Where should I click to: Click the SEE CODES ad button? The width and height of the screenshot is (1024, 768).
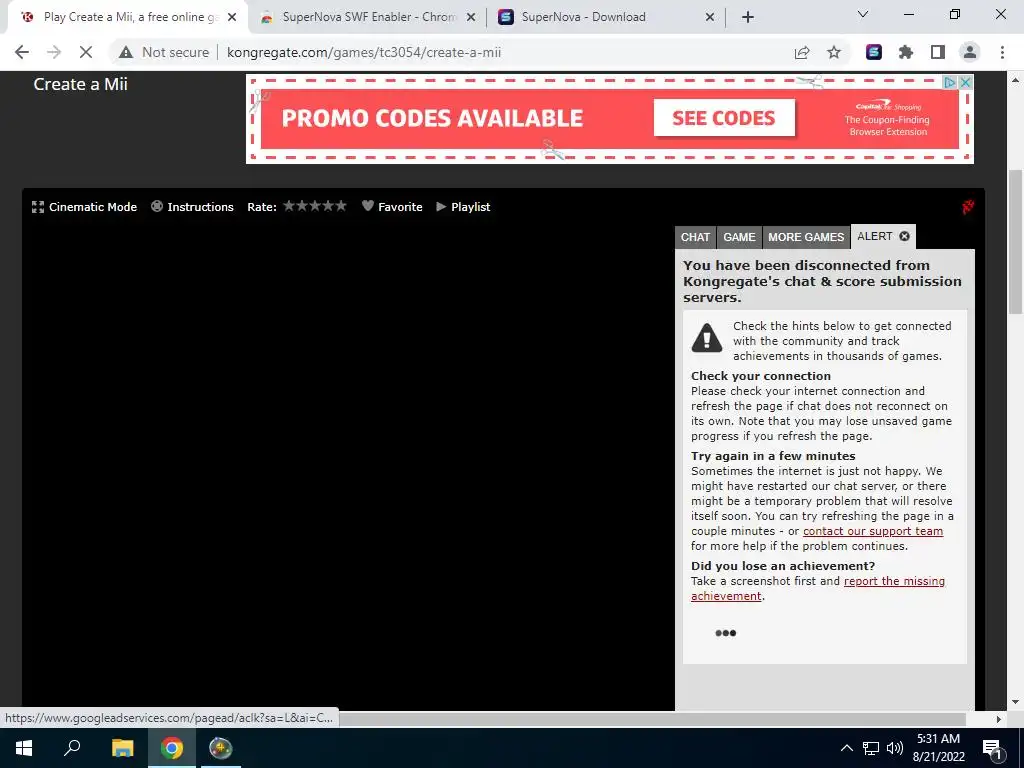(x=724, y=118)
